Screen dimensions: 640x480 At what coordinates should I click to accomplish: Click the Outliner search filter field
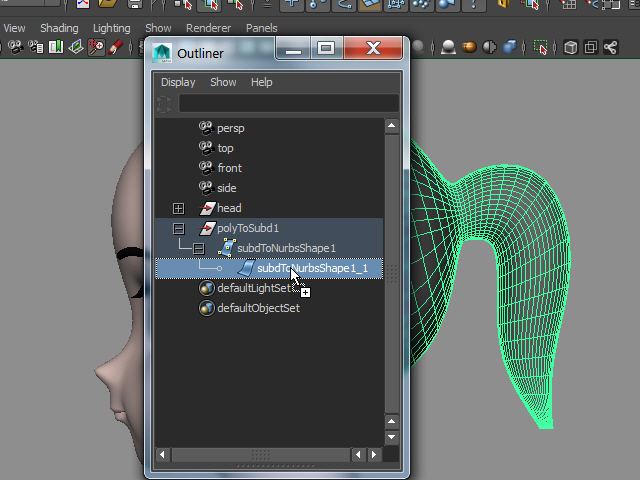click(x=288, y=104)
